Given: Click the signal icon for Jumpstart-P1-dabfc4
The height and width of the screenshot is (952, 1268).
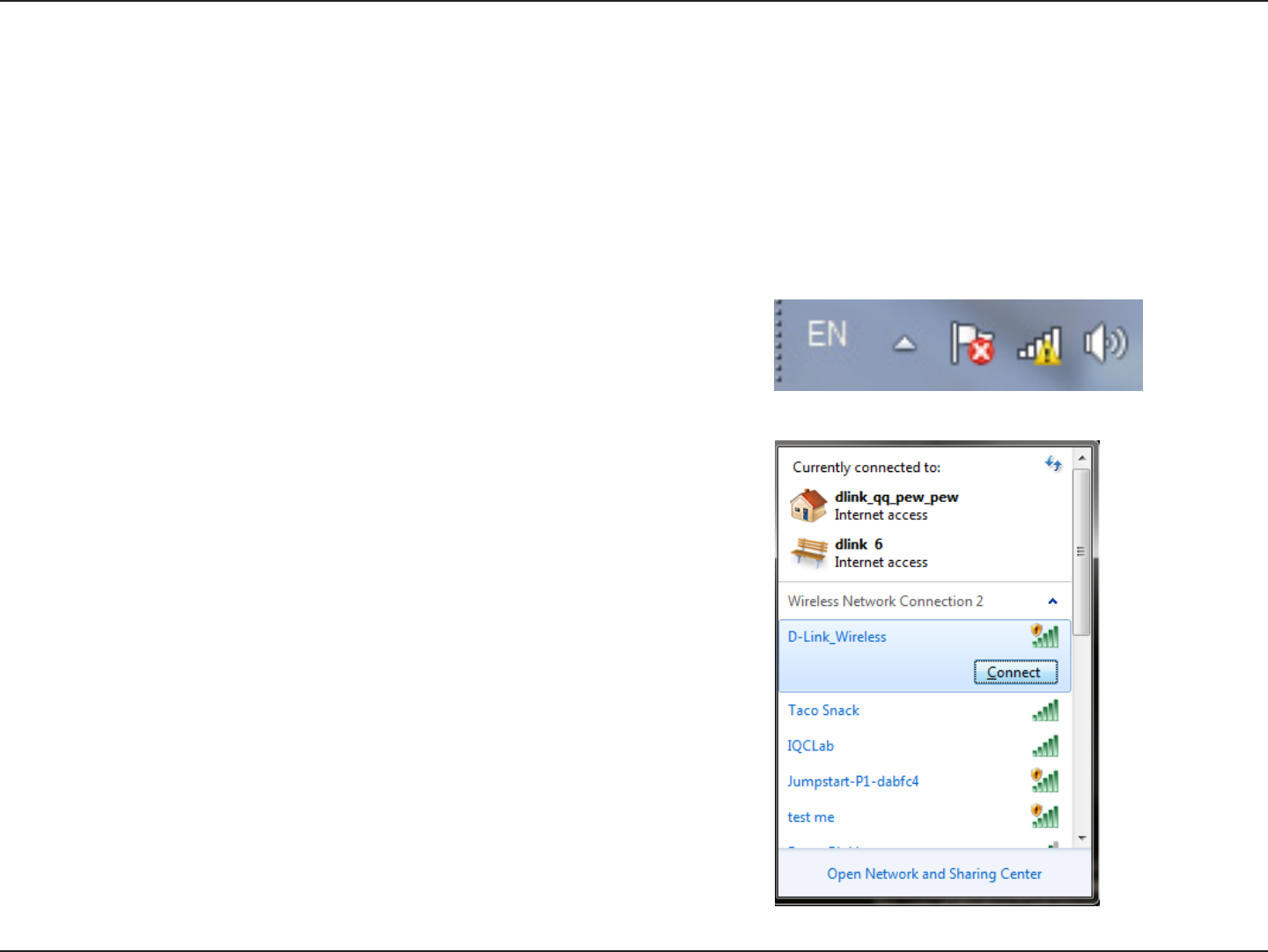Looking at the screenshot, I should coord(1045,780).
